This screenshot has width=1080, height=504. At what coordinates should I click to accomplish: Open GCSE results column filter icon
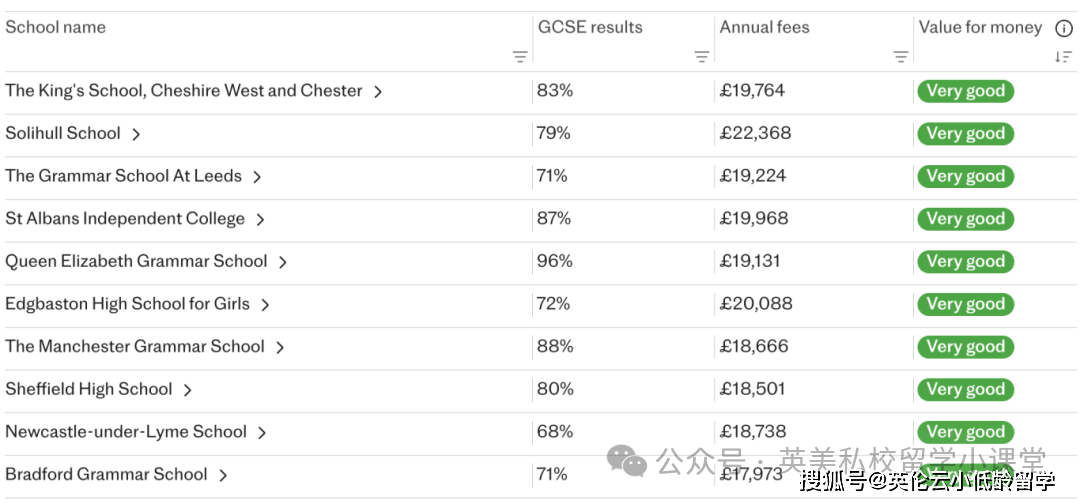[702, 57]
